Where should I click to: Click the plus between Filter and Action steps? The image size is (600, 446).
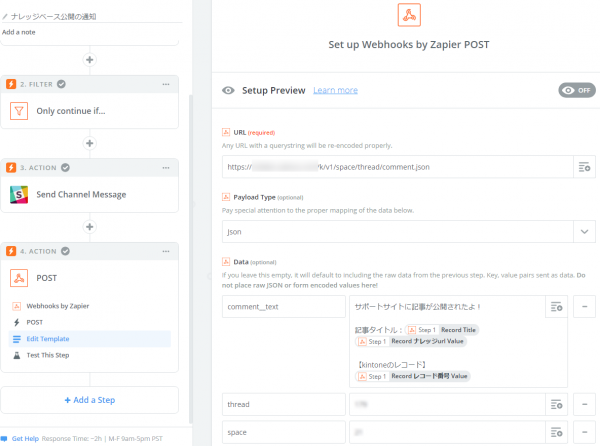coord(90,143)
